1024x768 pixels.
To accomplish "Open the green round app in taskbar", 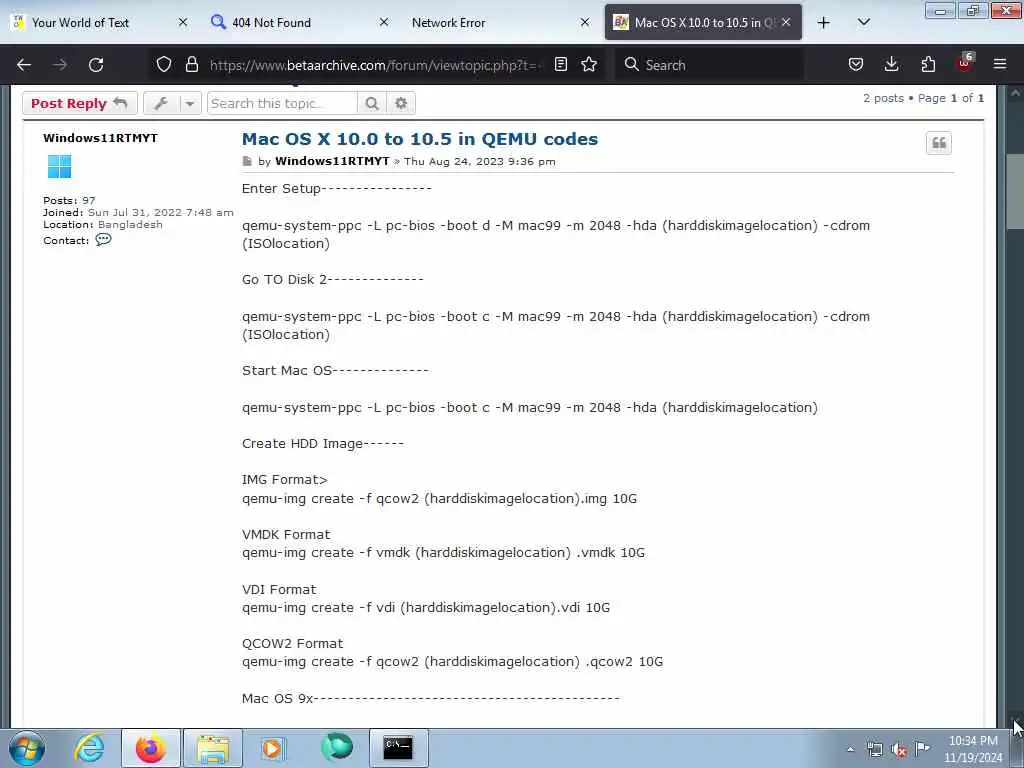I will pos(337,747).
